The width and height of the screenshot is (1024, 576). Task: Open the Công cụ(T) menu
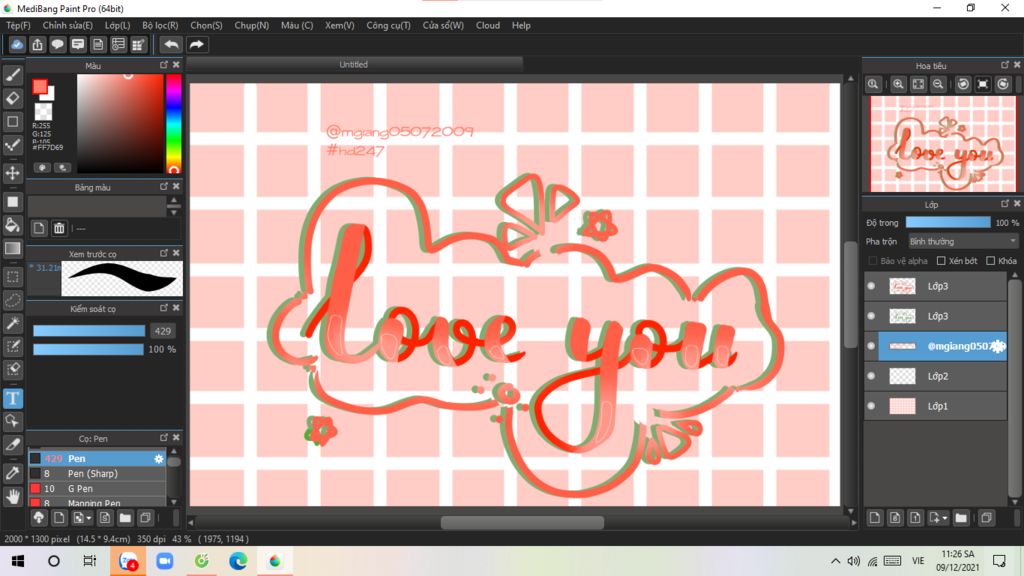(389, 25)
